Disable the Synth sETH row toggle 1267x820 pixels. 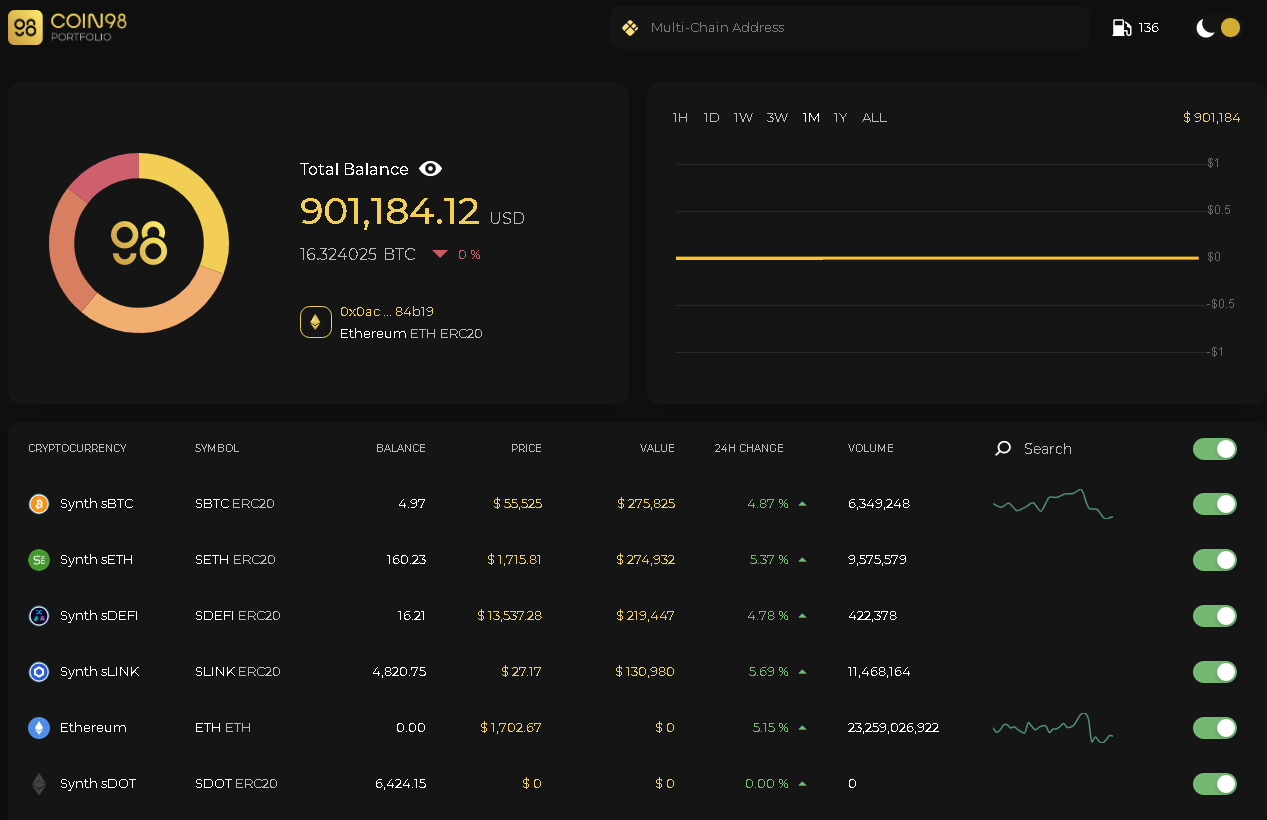pos(1215,560)
